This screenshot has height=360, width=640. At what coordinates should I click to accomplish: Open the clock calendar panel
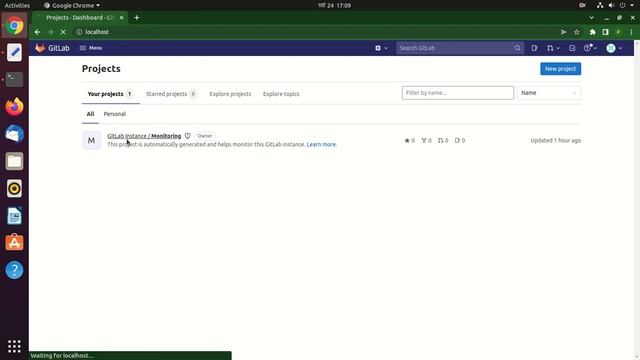pos(334,5)
